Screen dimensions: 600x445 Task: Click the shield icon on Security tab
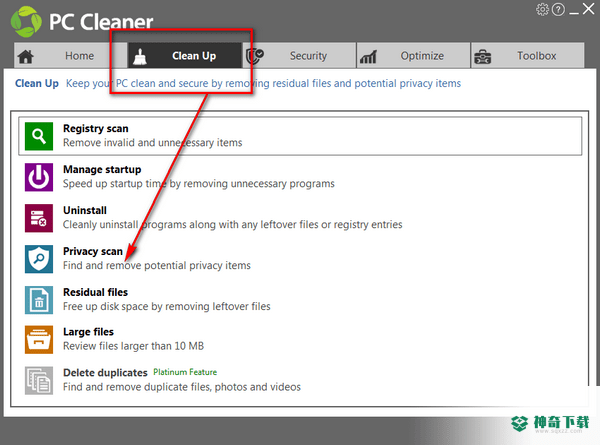(254, 56)
